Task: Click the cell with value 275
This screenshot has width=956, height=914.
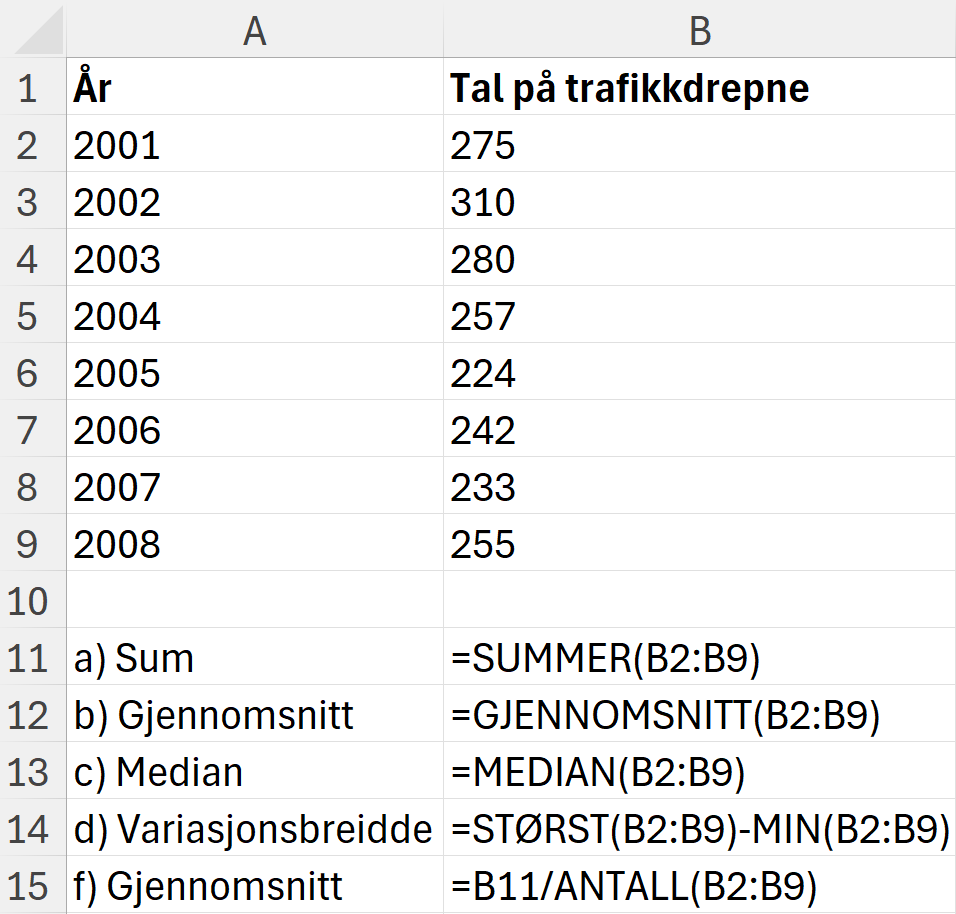Action: pyautogui.click(x=700, y=145)
